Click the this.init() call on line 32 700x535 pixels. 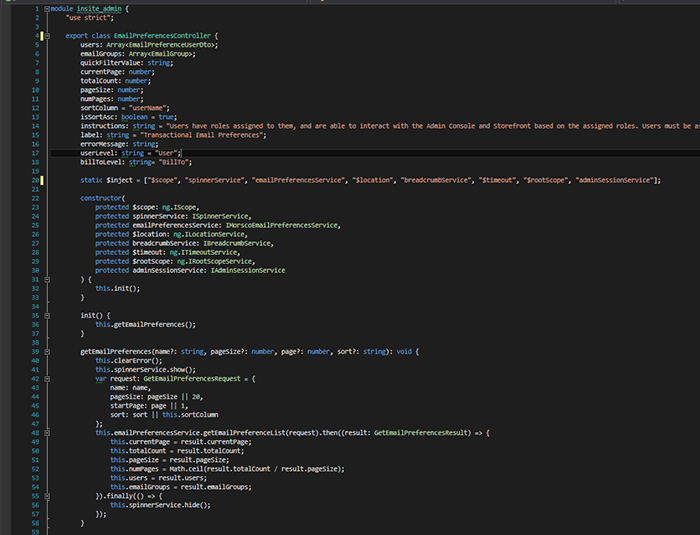[117, 288]
